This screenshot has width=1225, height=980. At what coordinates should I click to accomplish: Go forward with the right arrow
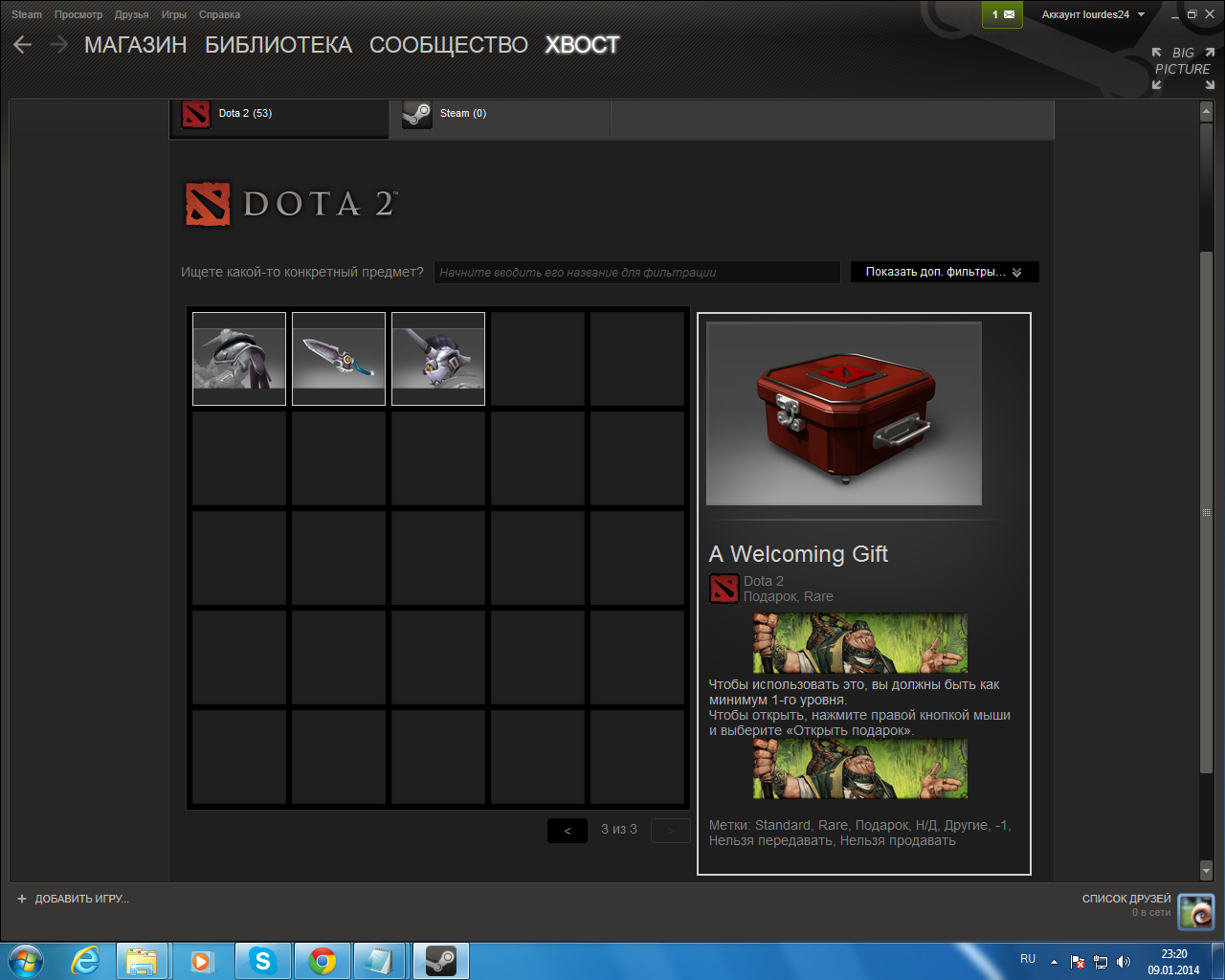point(59,45)
